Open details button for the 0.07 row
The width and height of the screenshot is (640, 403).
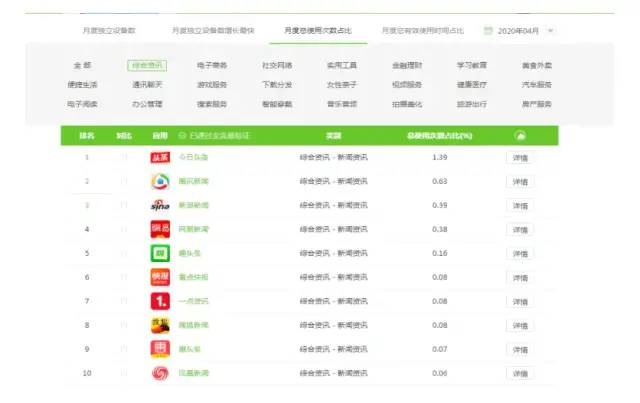520,350
